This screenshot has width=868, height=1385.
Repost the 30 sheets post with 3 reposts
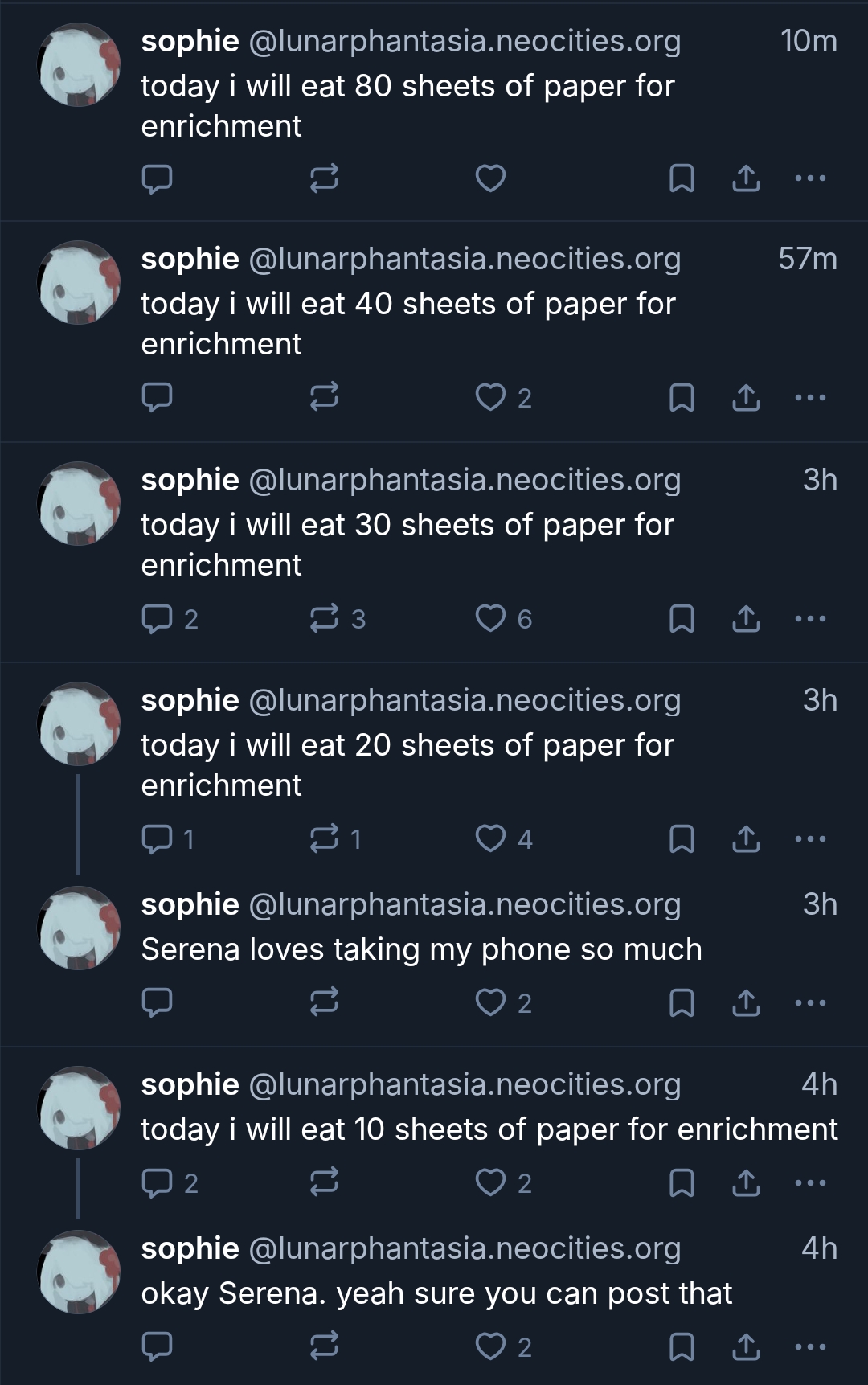pos(324,618)
